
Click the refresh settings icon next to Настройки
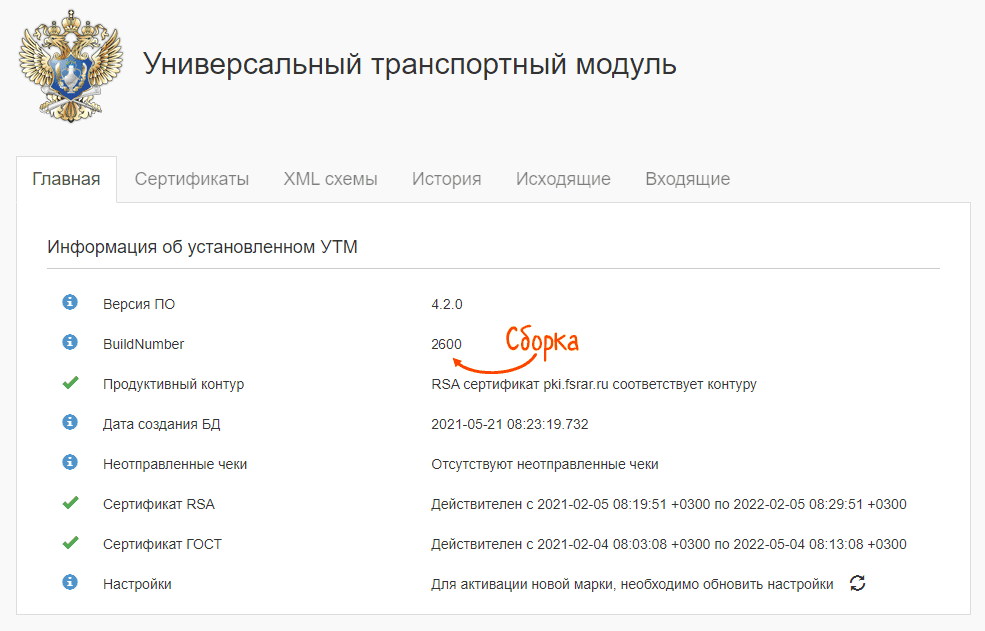click(856, 583)
